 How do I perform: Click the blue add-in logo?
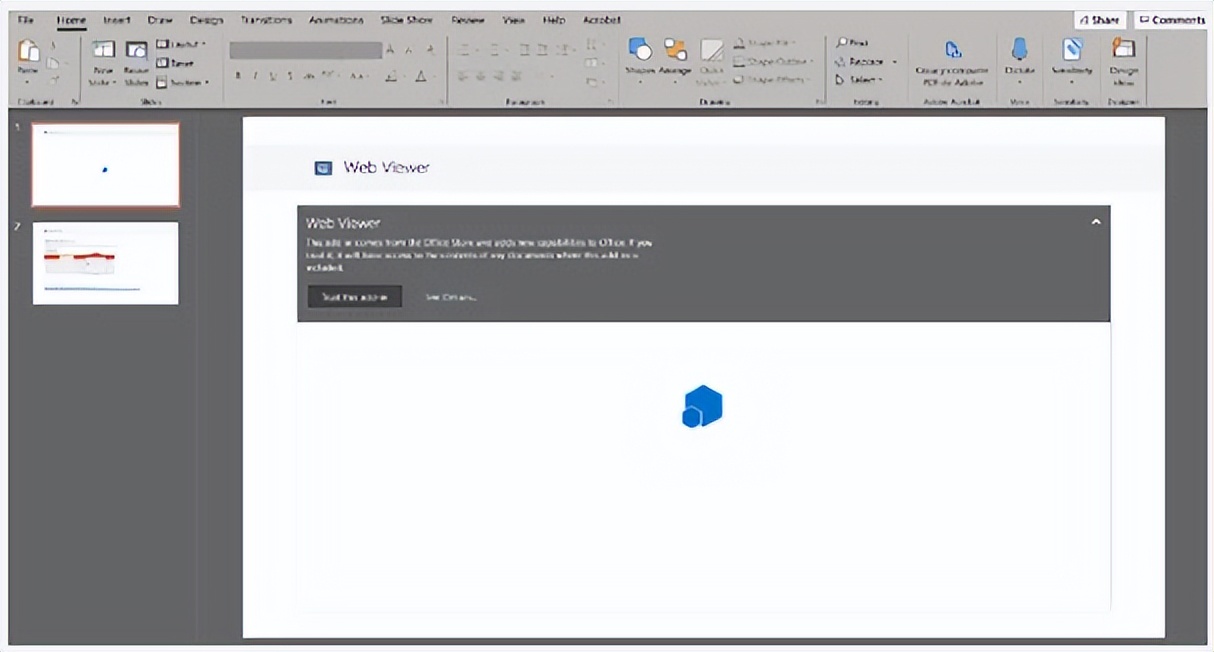702,407
